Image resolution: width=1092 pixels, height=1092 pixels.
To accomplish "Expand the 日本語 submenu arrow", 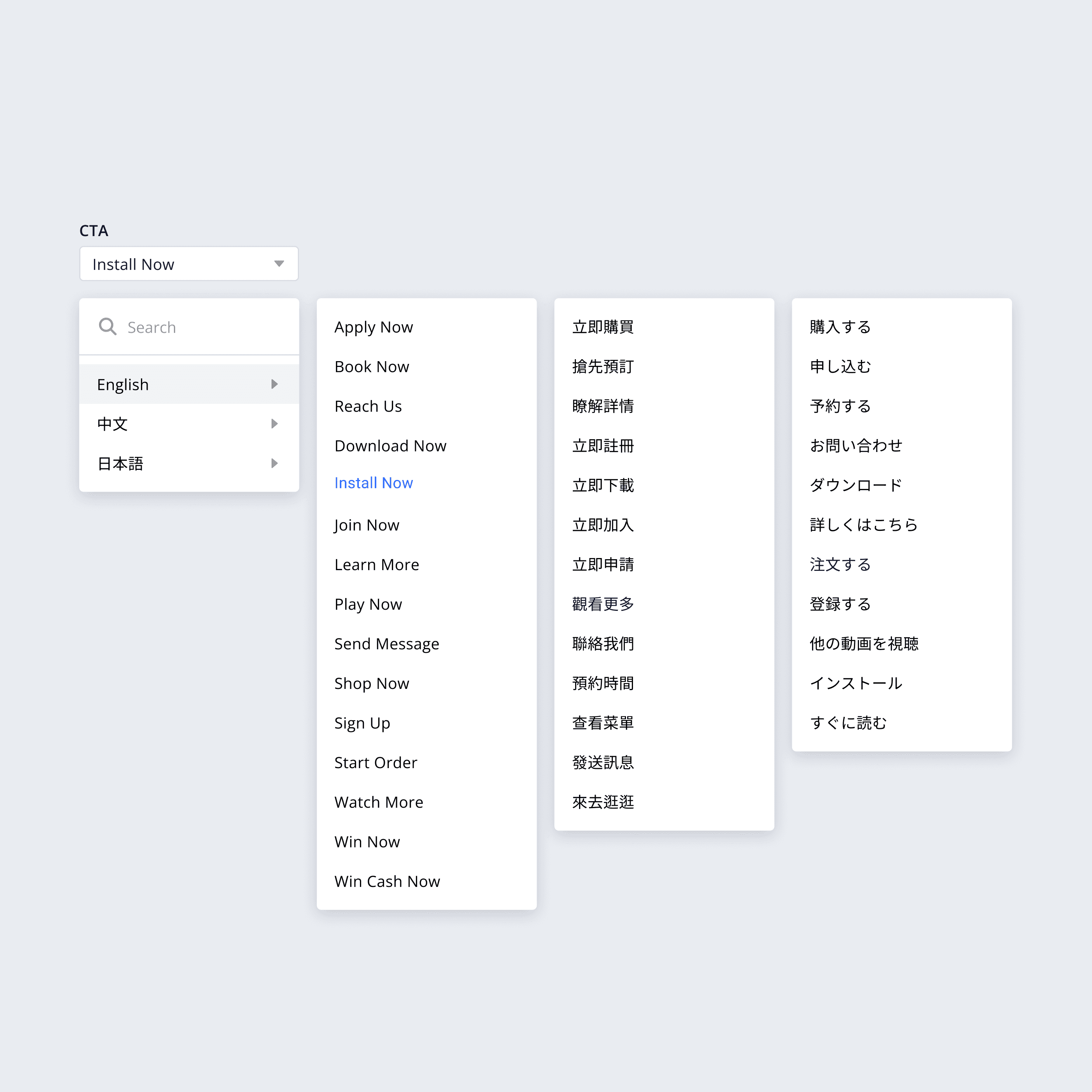I will click(x=274, y=463).
